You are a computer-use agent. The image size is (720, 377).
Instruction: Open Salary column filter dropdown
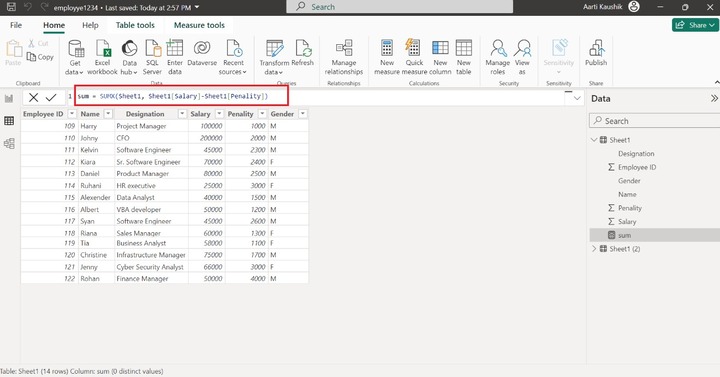(x=219, y=114)
